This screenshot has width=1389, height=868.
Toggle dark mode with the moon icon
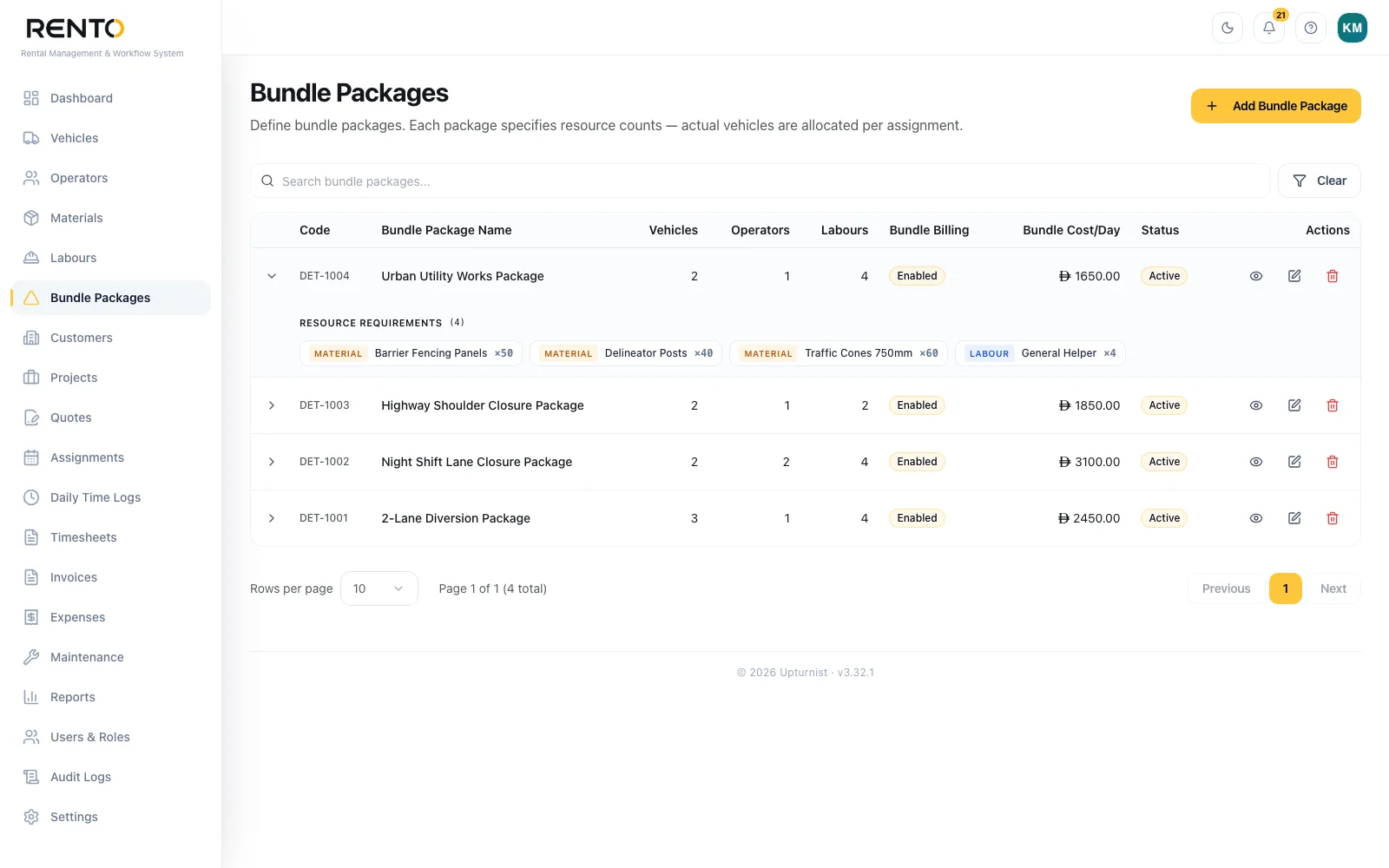[x=1228, y=28]
